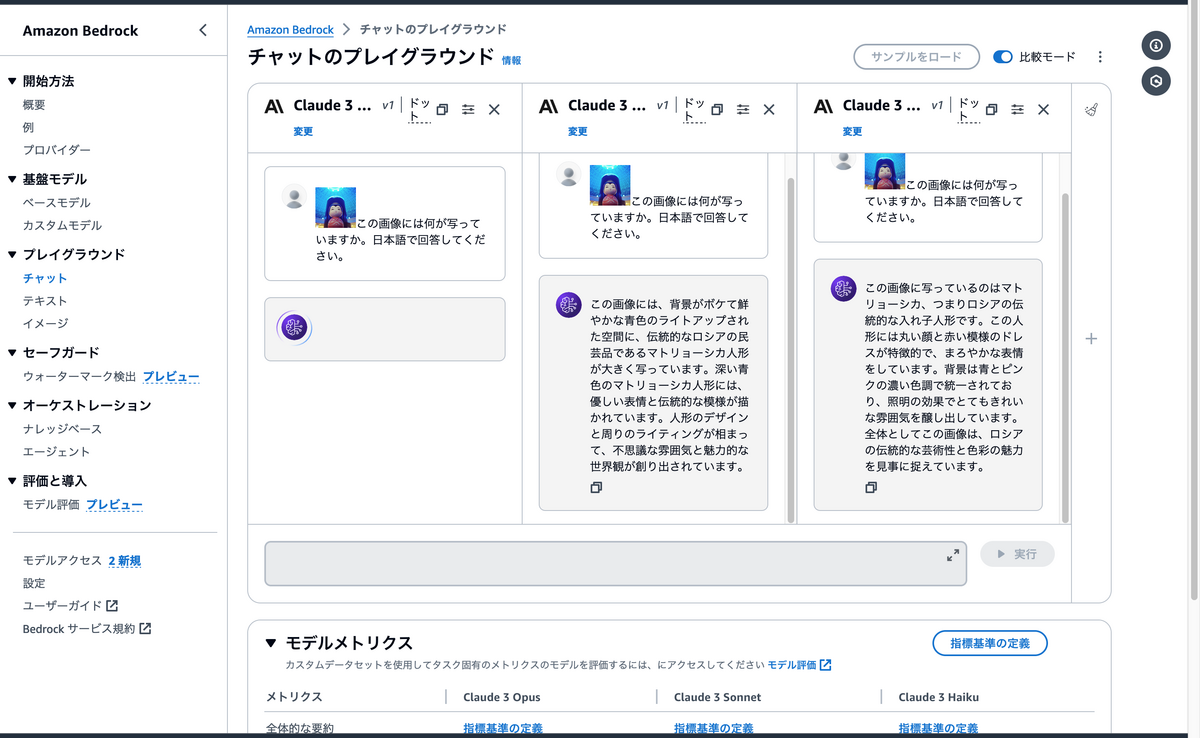The image size is (1200, 738).
Task: Click user avatar icon in left panel message
Action: 294,196
